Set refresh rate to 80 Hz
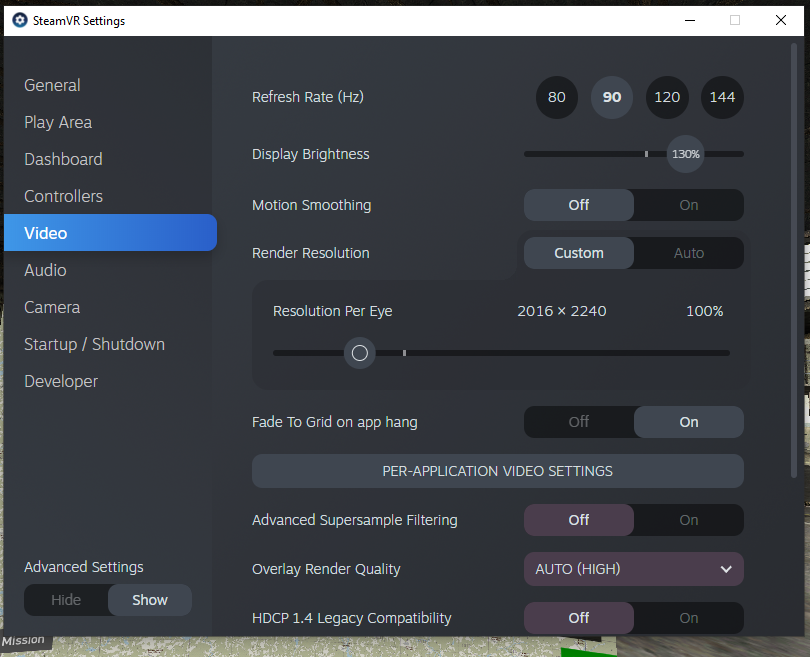 point(557,97)
